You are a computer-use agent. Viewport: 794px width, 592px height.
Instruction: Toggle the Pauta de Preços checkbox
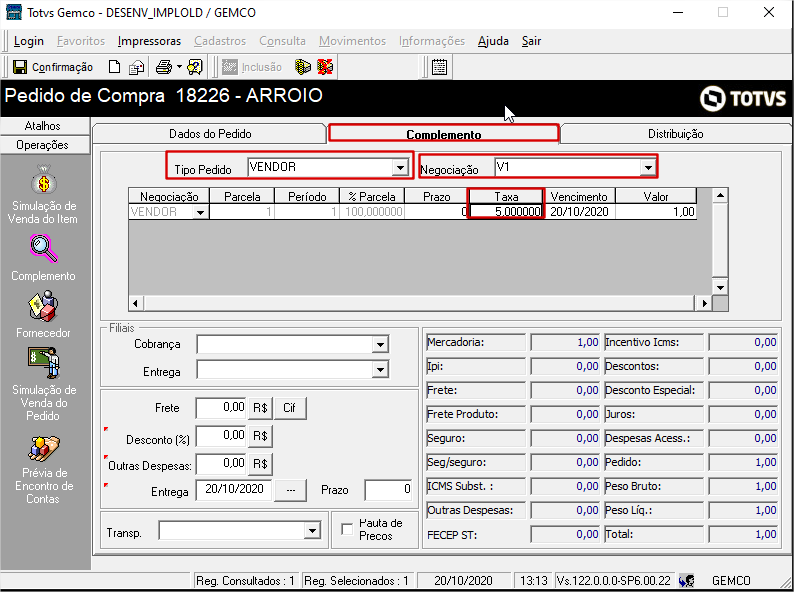click(x=347, y=529)
